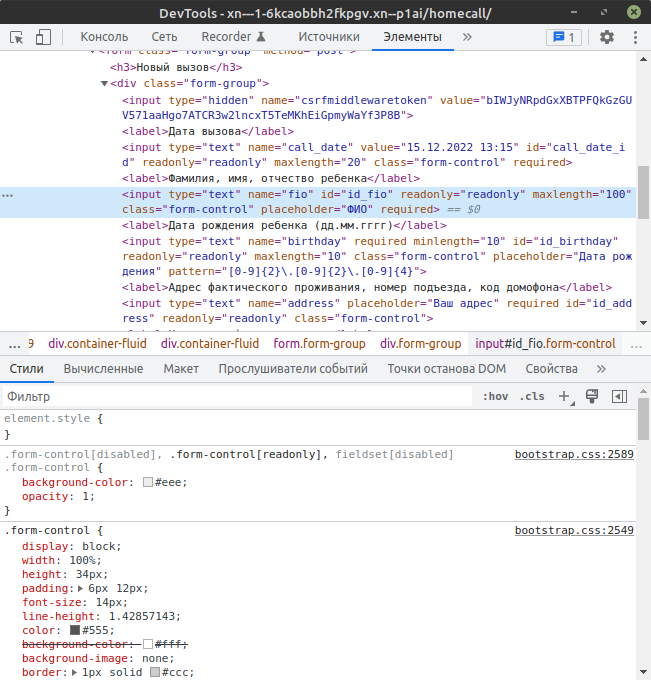Collapse the div class form-group node
The height and width of the screenshot is (680, 651).
coord(105,84)
